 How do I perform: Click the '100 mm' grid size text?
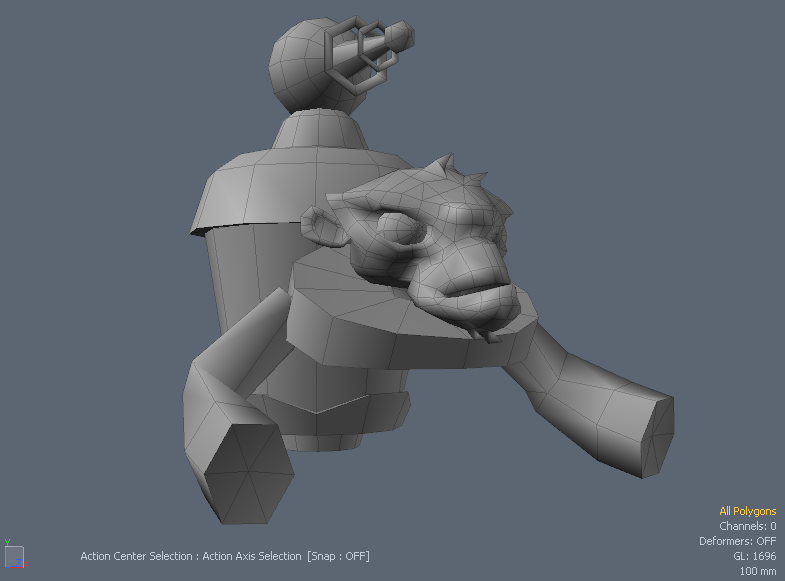pos(758,571)
